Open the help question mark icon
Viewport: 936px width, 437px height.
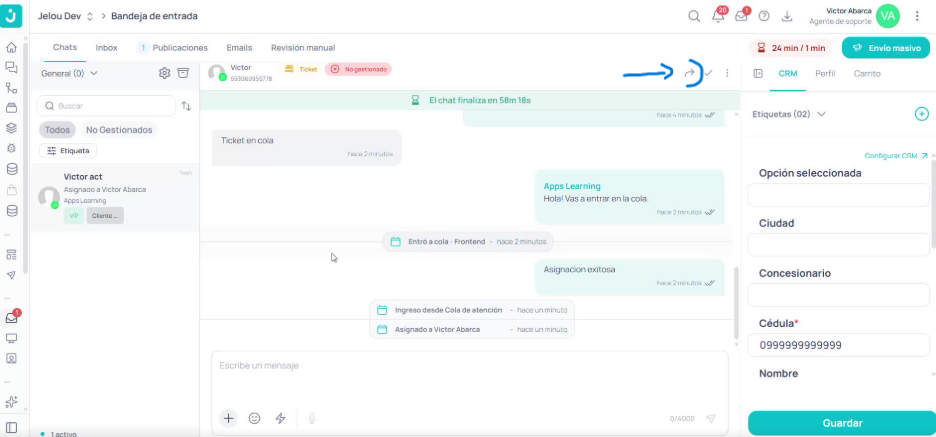(764, 17)
